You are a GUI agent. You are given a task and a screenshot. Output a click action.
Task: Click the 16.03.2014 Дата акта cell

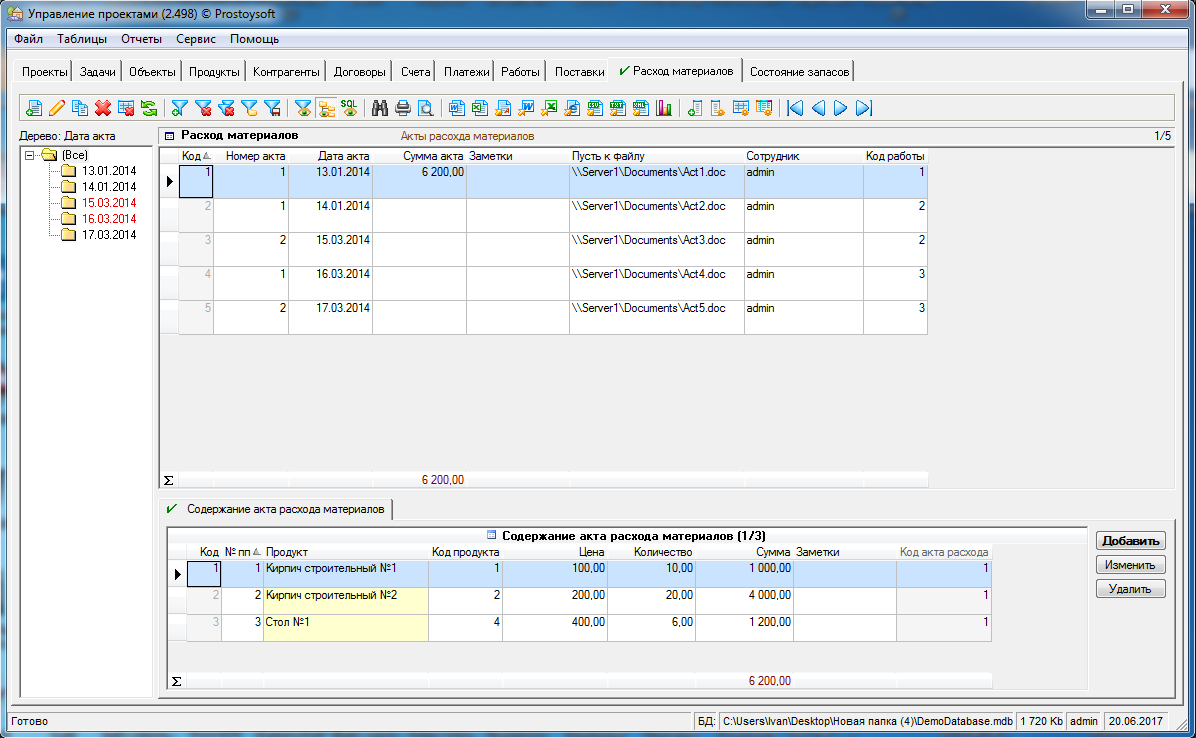coord(330,283)
